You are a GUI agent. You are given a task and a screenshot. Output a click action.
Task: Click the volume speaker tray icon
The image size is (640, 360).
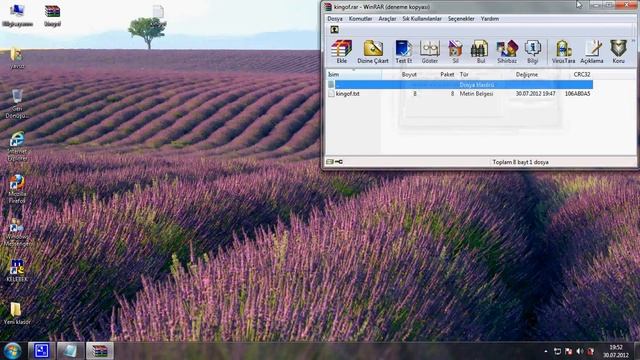[x=580, y=351]
